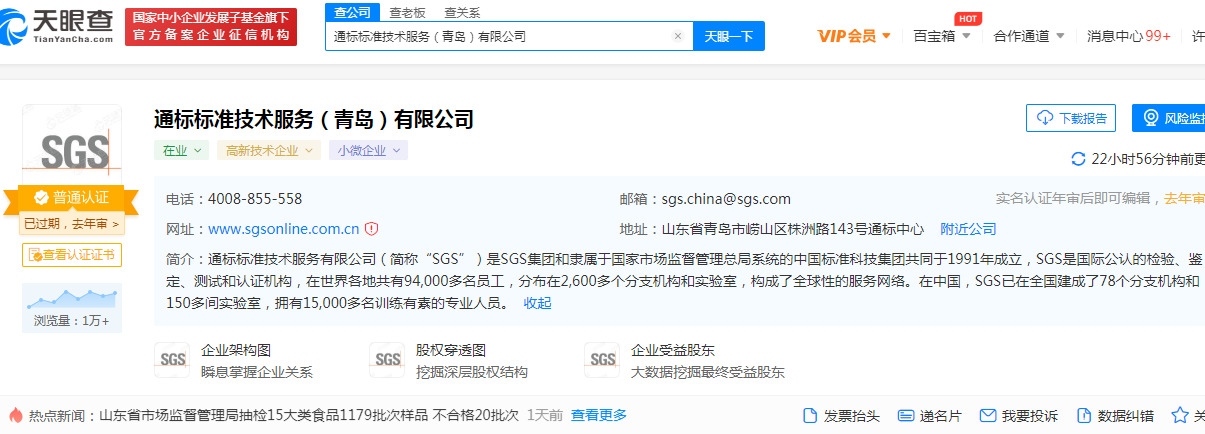The image size is (1205, 434).
Task: Expand the 高新技术企业 tag
Action: click(268, 150)
